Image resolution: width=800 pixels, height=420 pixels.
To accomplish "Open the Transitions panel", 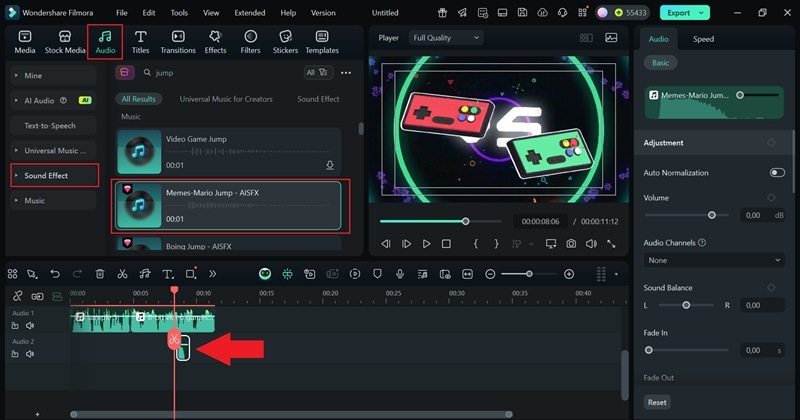I will point(178,42).
